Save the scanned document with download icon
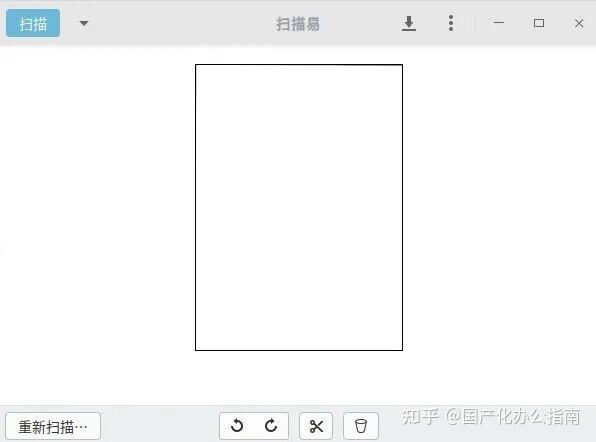Image resolution: width=596 pixels, height=442 pixels. click(x=409, y=24)
